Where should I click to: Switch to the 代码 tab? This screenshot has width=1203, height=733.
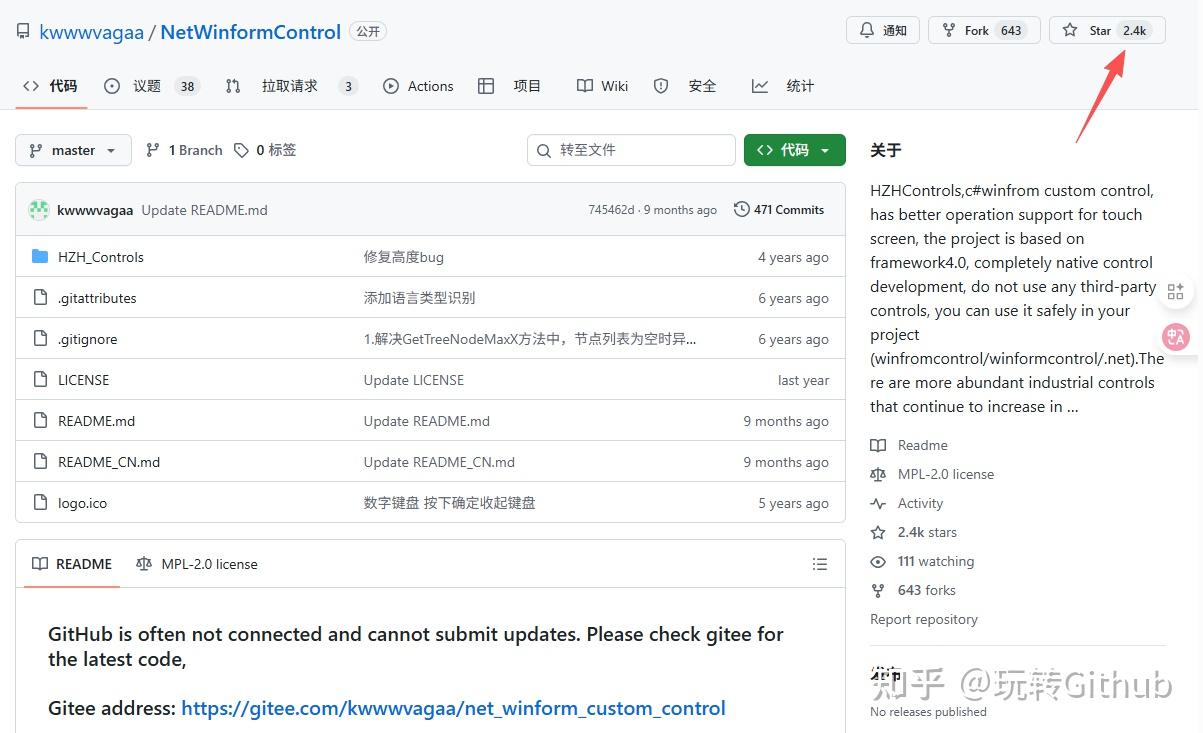pyautogui.click(x=51, y=86)
